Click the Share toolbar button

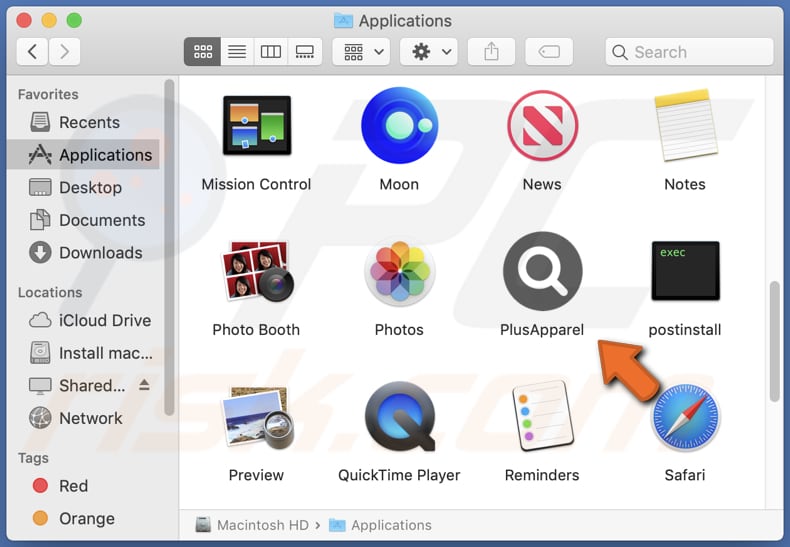pos(491,51)
